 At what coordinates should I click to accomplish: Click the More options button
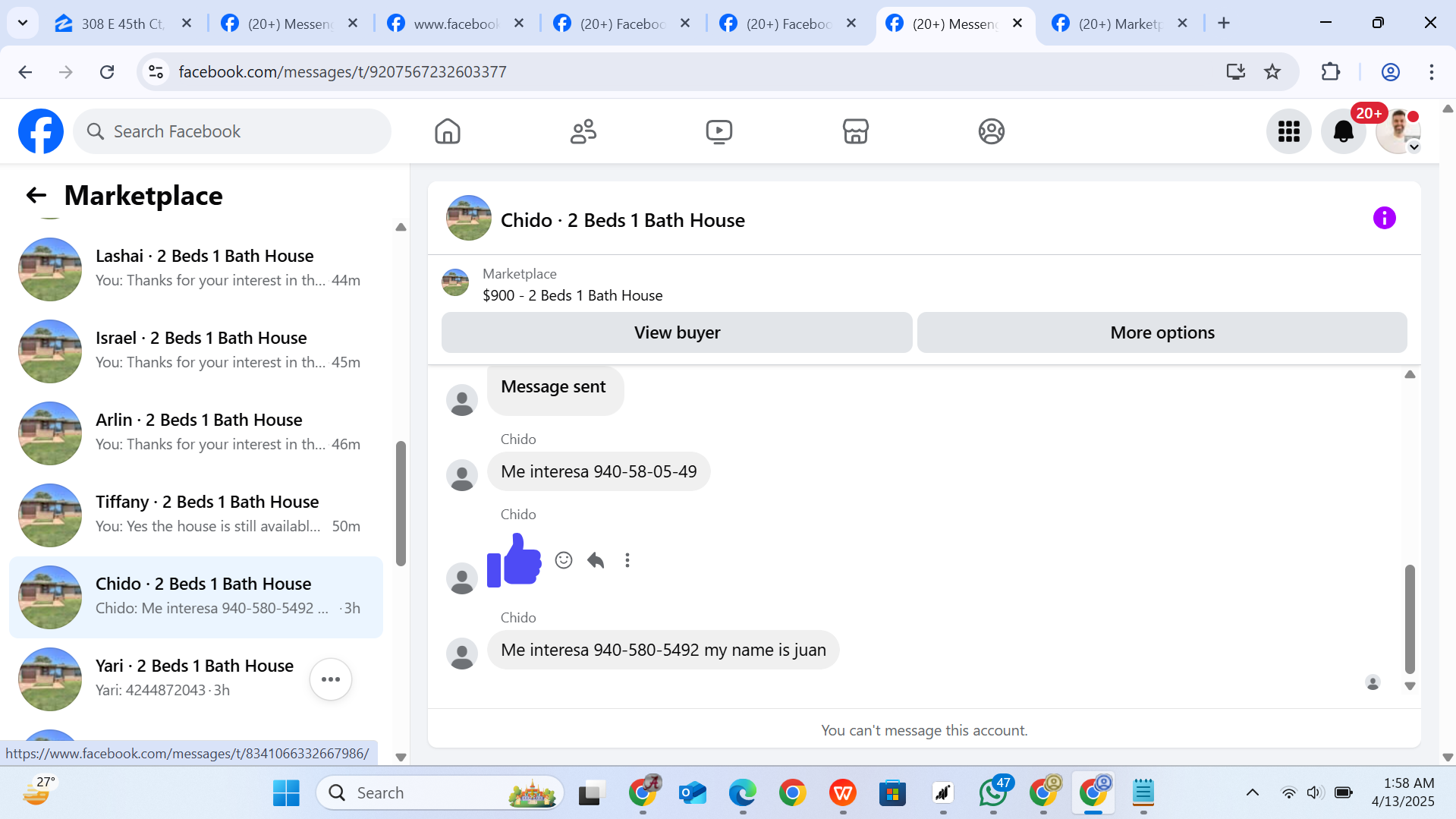(x=1162, y=332)
